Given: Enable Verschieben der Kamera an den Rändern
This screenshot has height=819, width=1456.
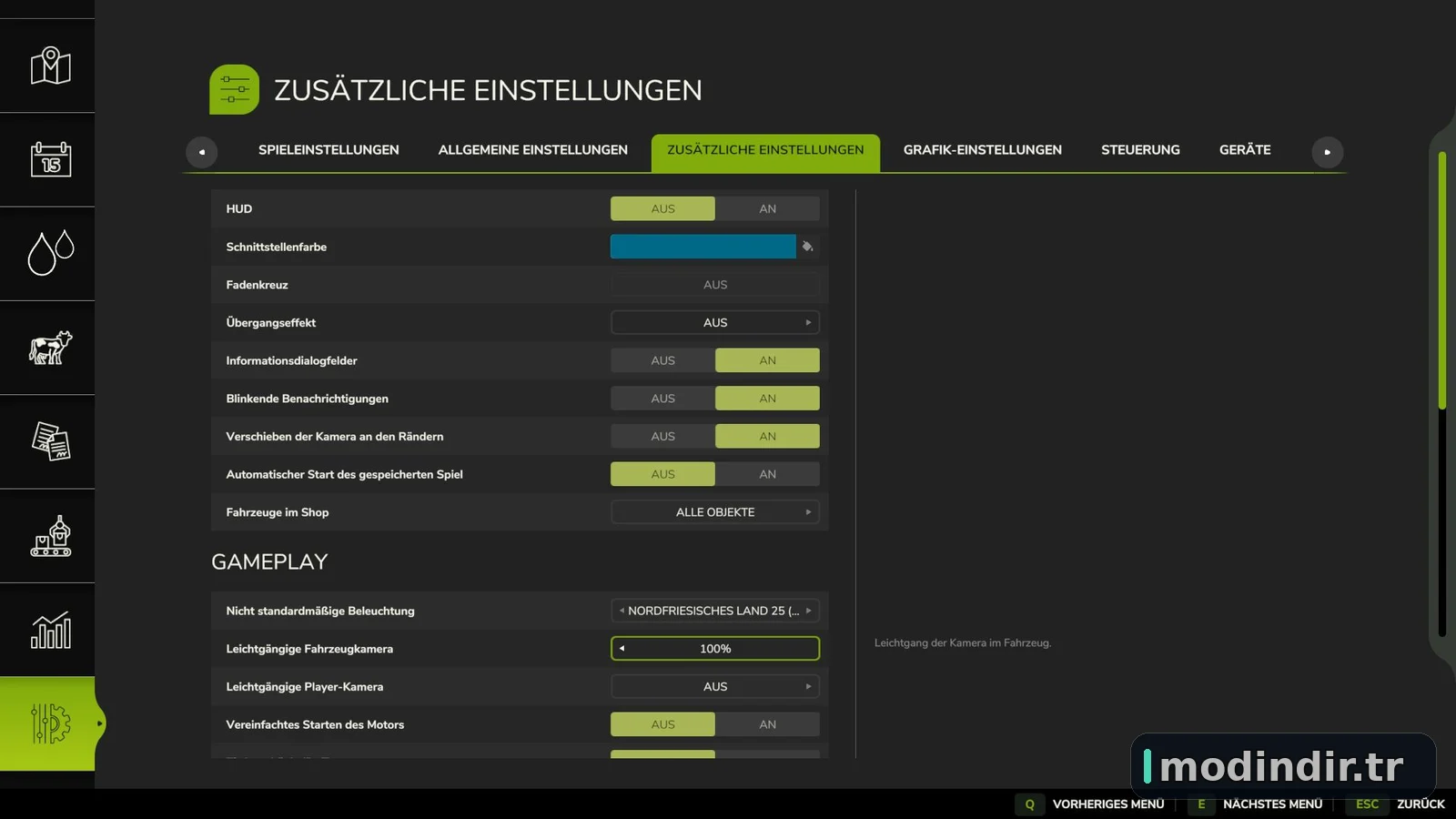Looking at the screenshot, I should point(767,436).
